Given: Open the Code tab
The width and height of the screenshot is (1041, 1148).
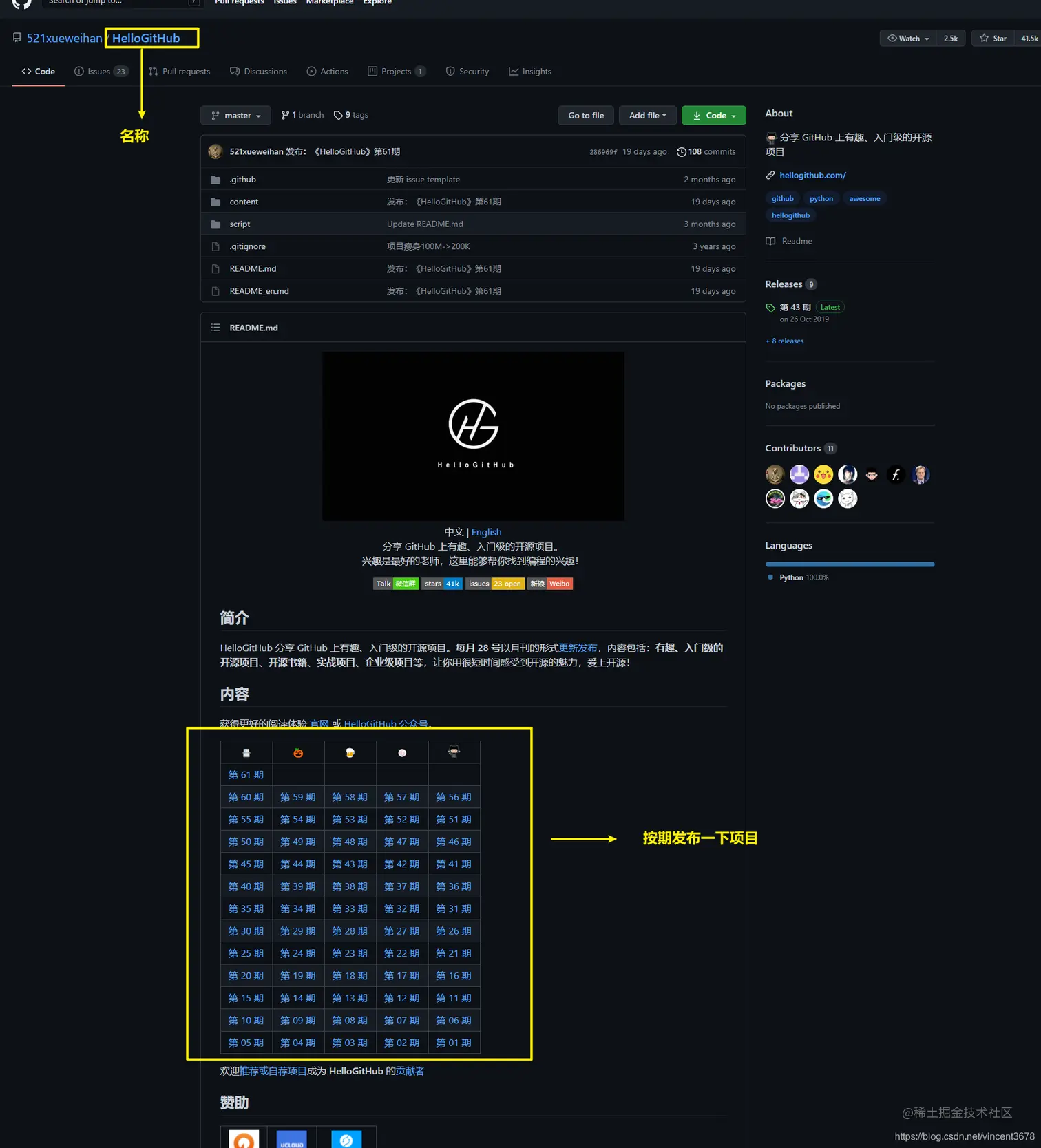Looking at the screenshot, I should click(39, 72).
